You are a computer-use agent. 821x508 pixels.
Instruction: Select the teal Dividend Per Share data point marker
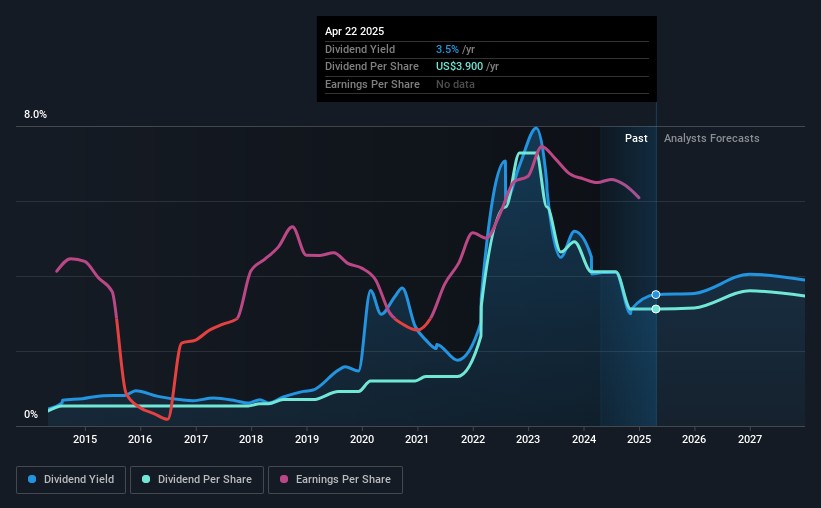(x=656, y=309)
